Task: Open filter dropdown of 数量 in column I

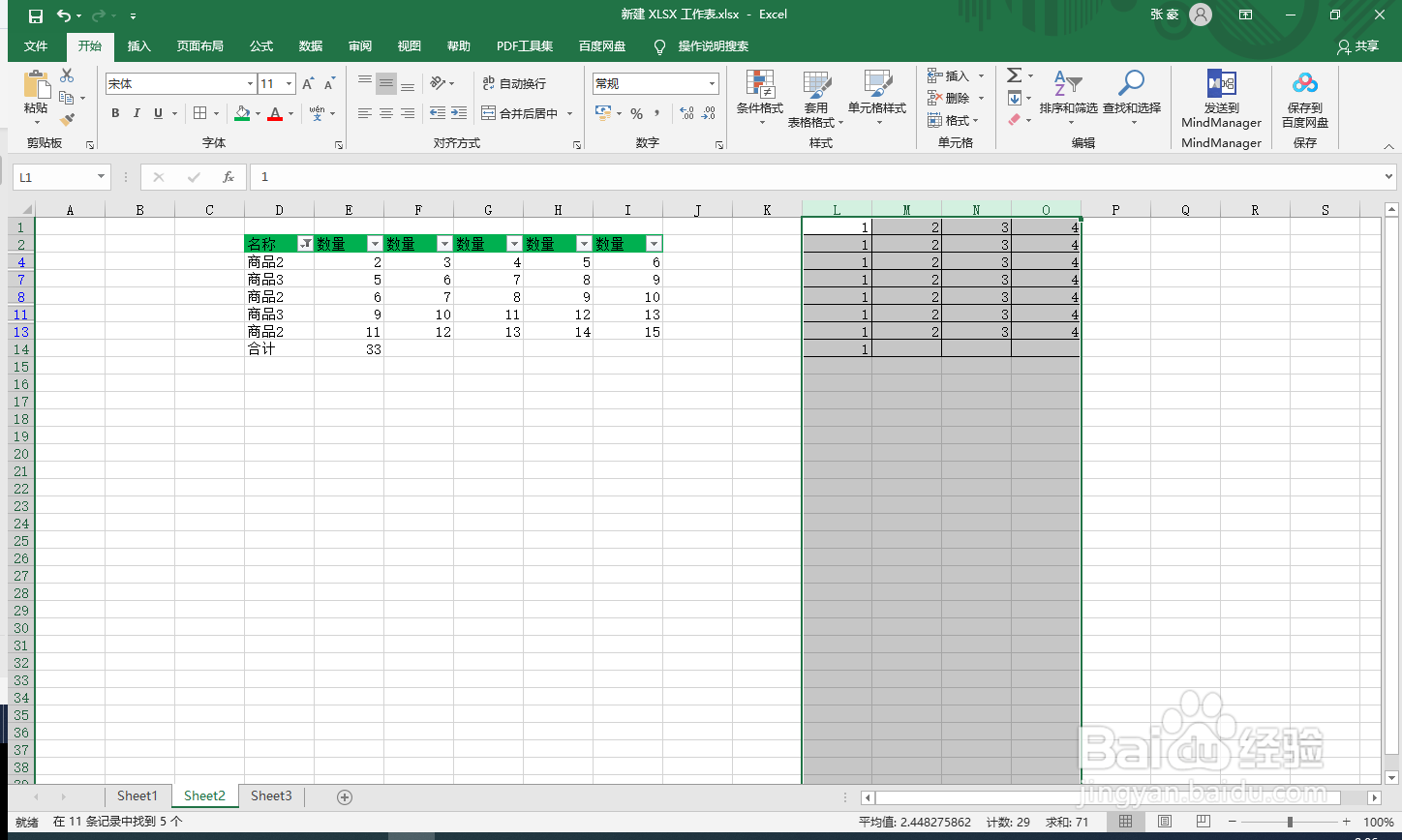Action: pos(654,245)
